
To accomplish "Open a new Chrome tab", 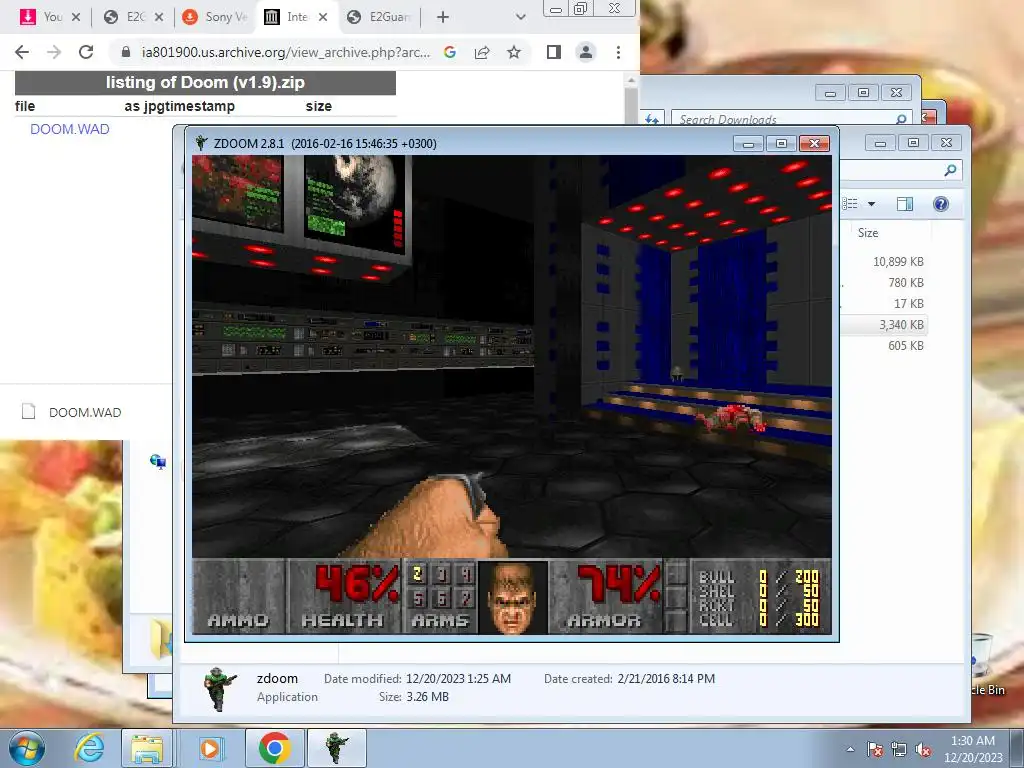I will (443, 17).
